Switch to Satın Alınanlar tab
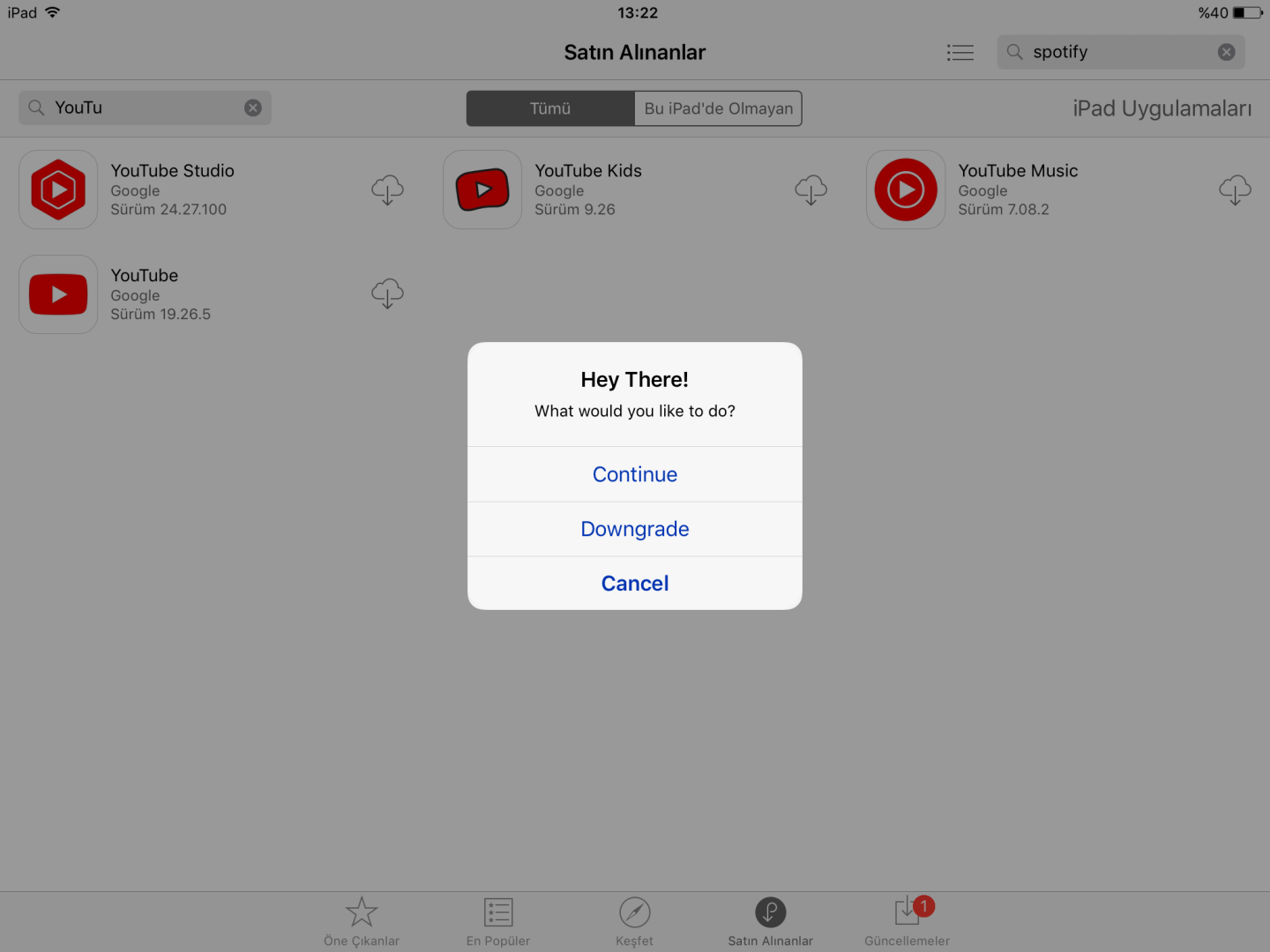1270x952 pixels. coord(771,922)
